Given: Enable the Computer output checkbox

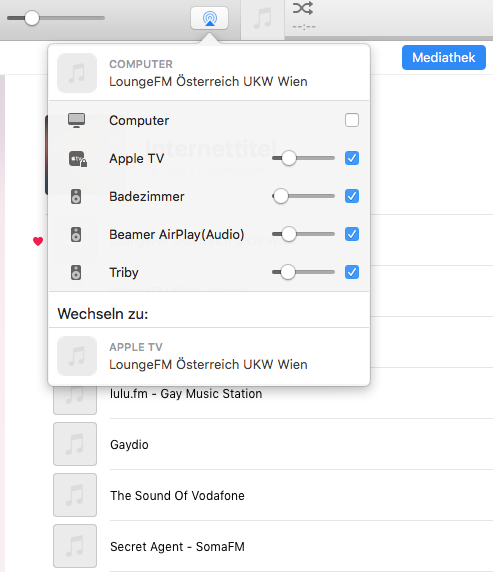Looking at the screenshot, I should click(x=352, y=120).
